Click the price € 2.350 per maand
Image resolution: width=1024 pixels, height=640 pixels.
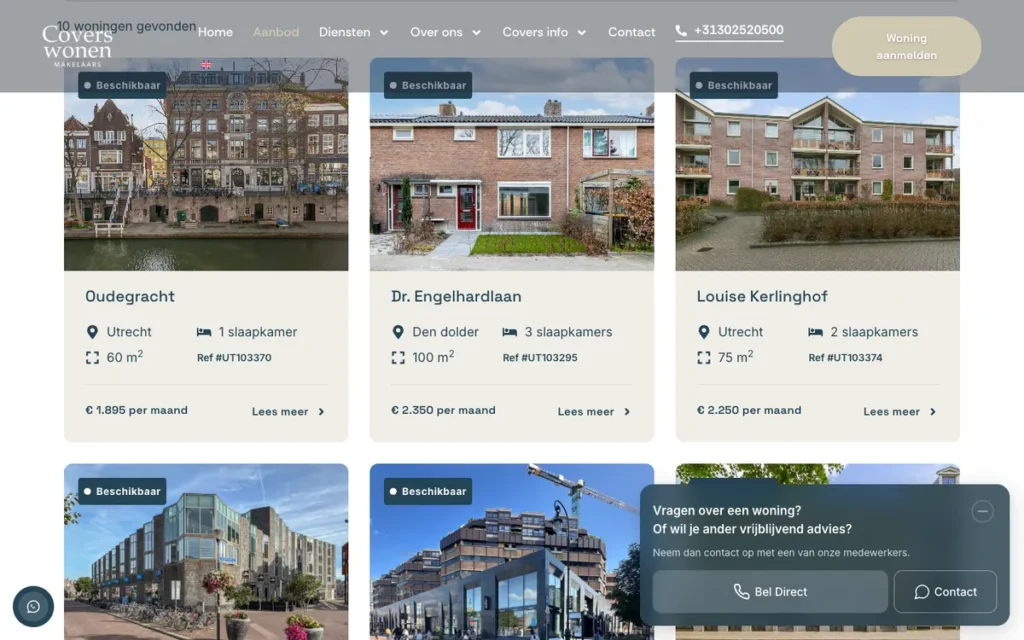point(443,411)
